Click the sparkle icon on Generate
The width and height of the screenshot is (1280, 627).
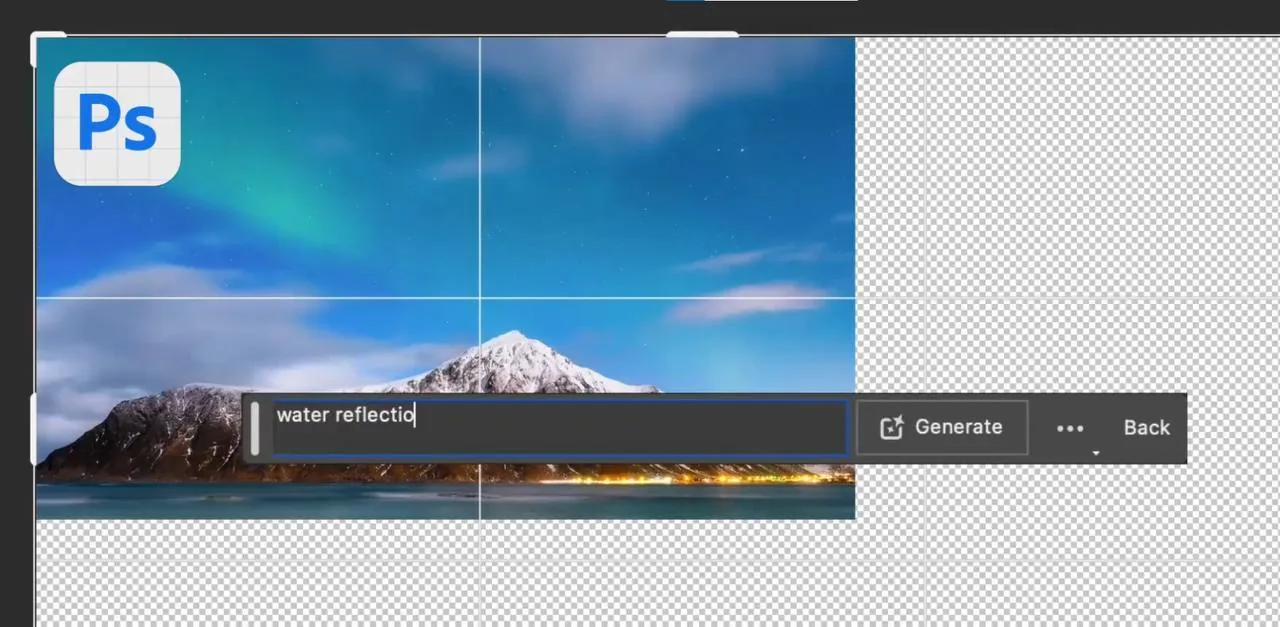(891, 428)
